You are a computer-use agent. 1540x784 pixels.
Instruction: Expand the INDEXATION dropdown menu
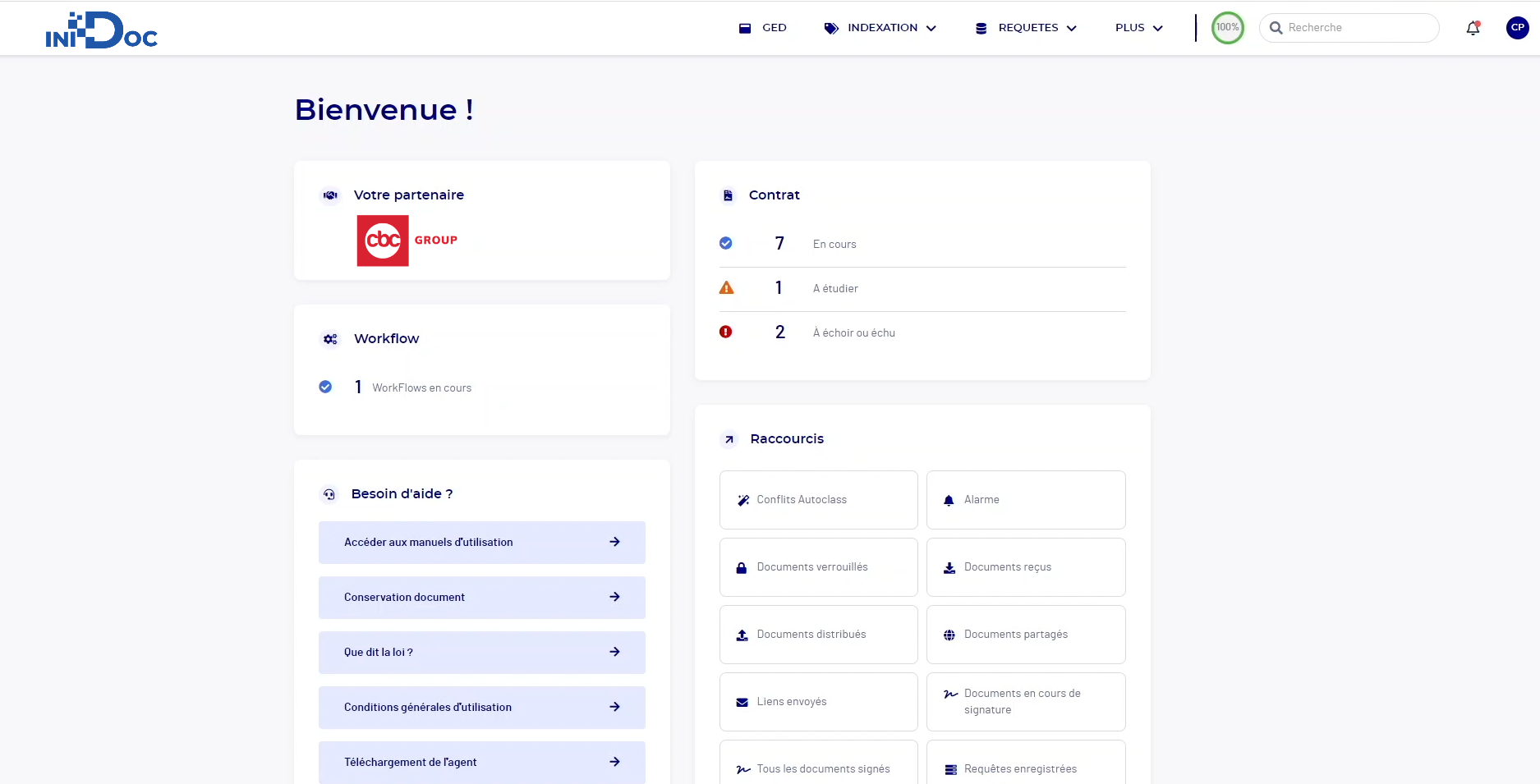click(x=880, y=28)
